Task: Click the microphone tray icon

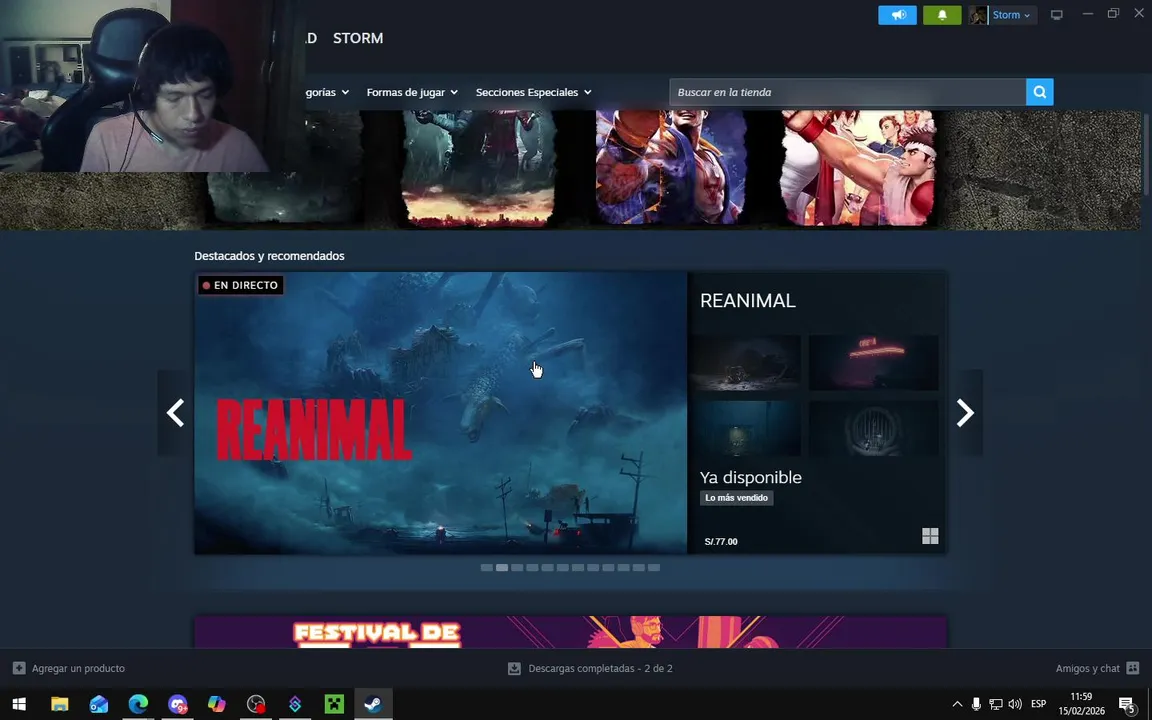Action: pyautogui.click(x=976, y=704)
